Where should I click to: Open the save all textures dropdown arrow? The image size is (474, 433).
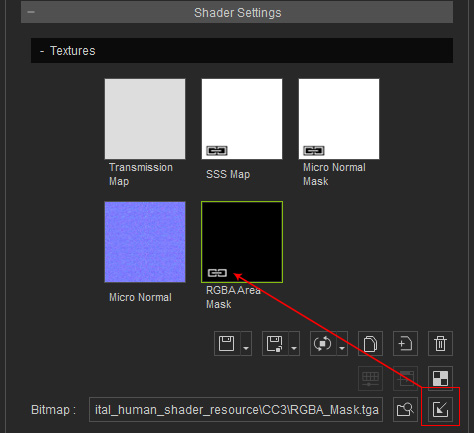[294, 344]
